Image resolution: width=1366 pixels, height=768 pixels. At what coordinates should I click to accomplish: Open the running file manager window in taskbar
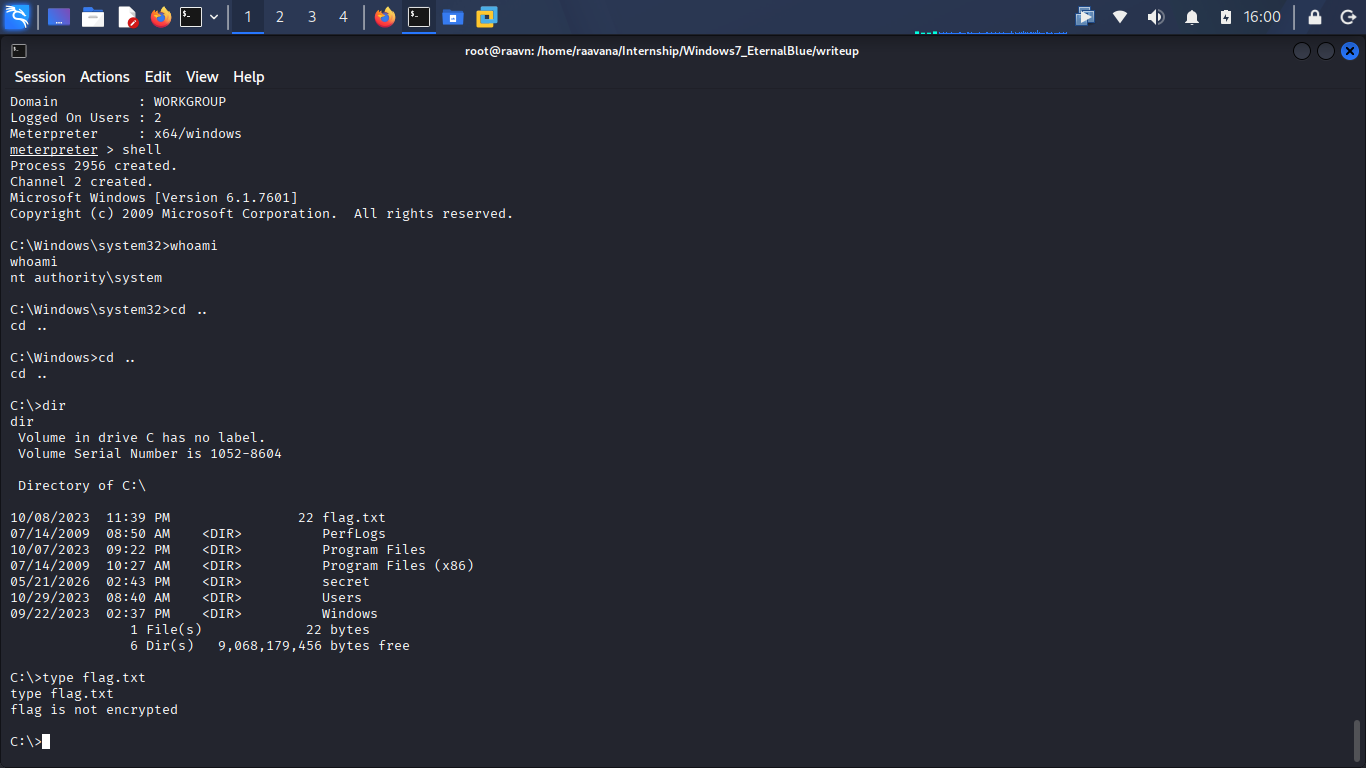tap(453, 17)
